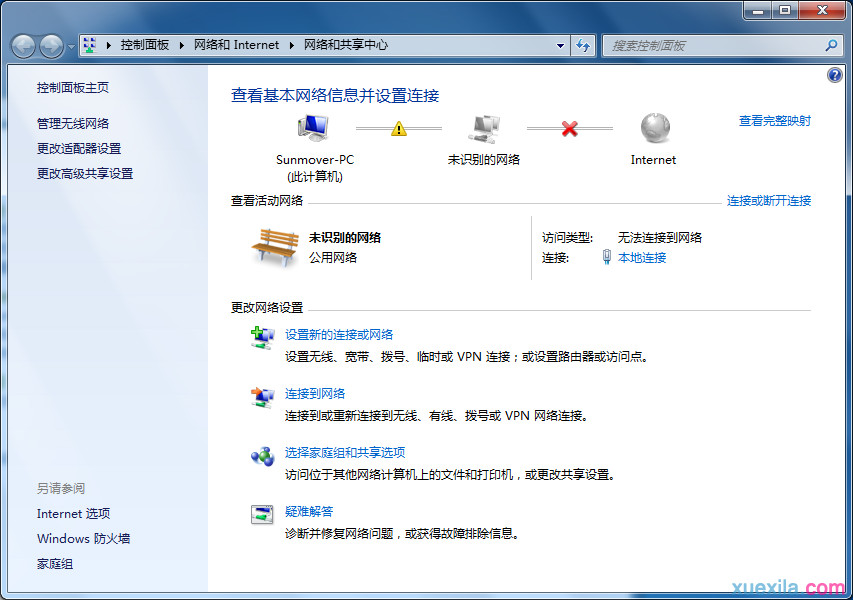Expand the breadcrumb chevron after 网络和 Internet
The height and width of the screenshot is (600, 853).
(x=290, y=45)
